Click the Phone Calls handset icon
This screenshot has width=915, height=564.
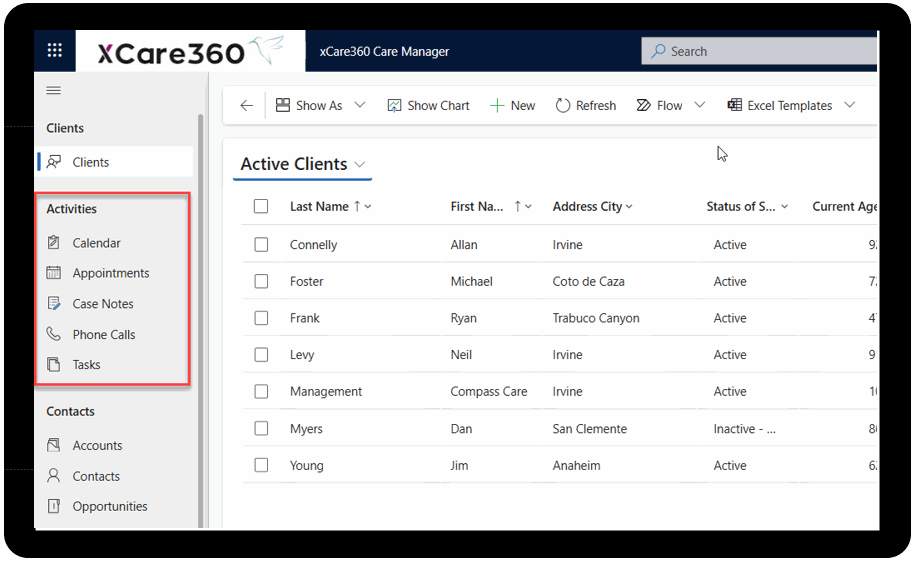point(54,334)
